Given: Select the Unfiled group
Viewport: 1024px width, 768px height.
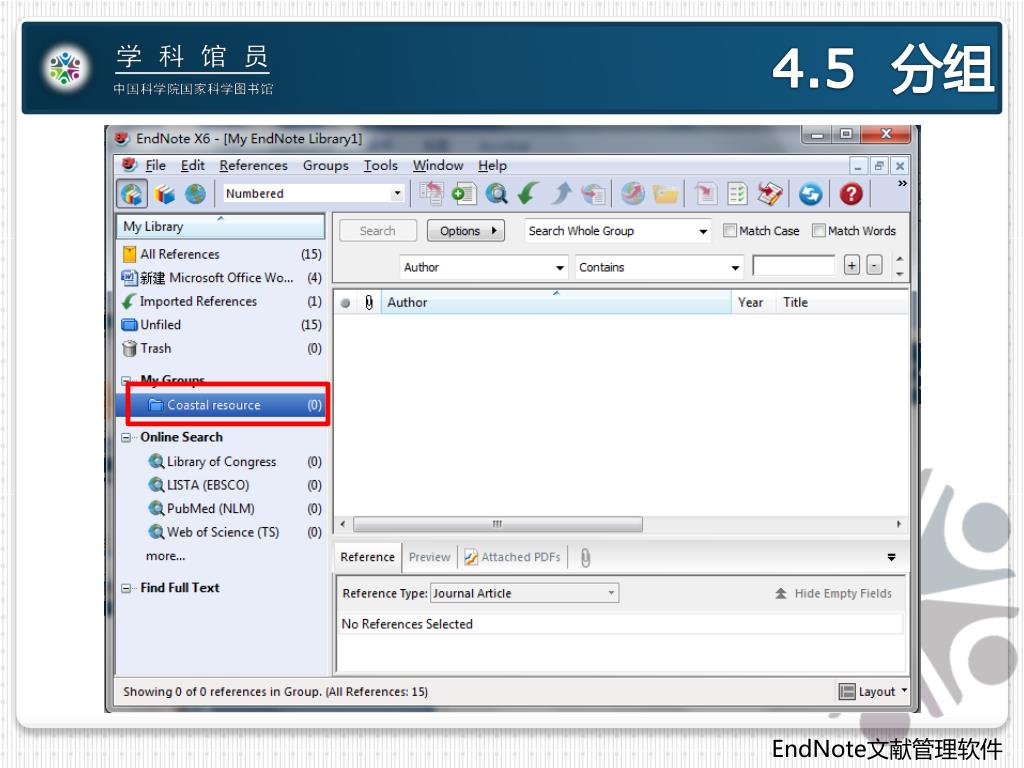Looking at the screenshot, I should pyautogui.click(x=222, y=325).
